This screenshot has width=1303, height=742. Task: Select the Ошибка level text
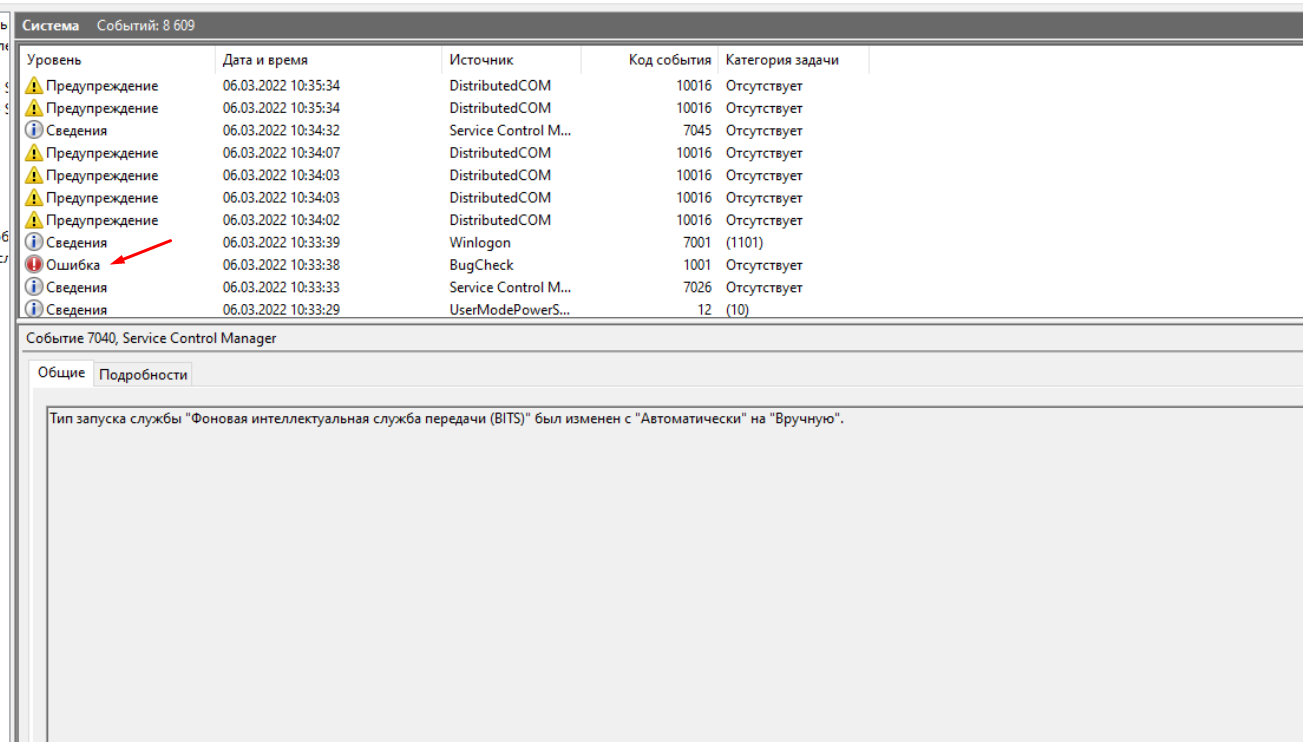click(73, 265)
